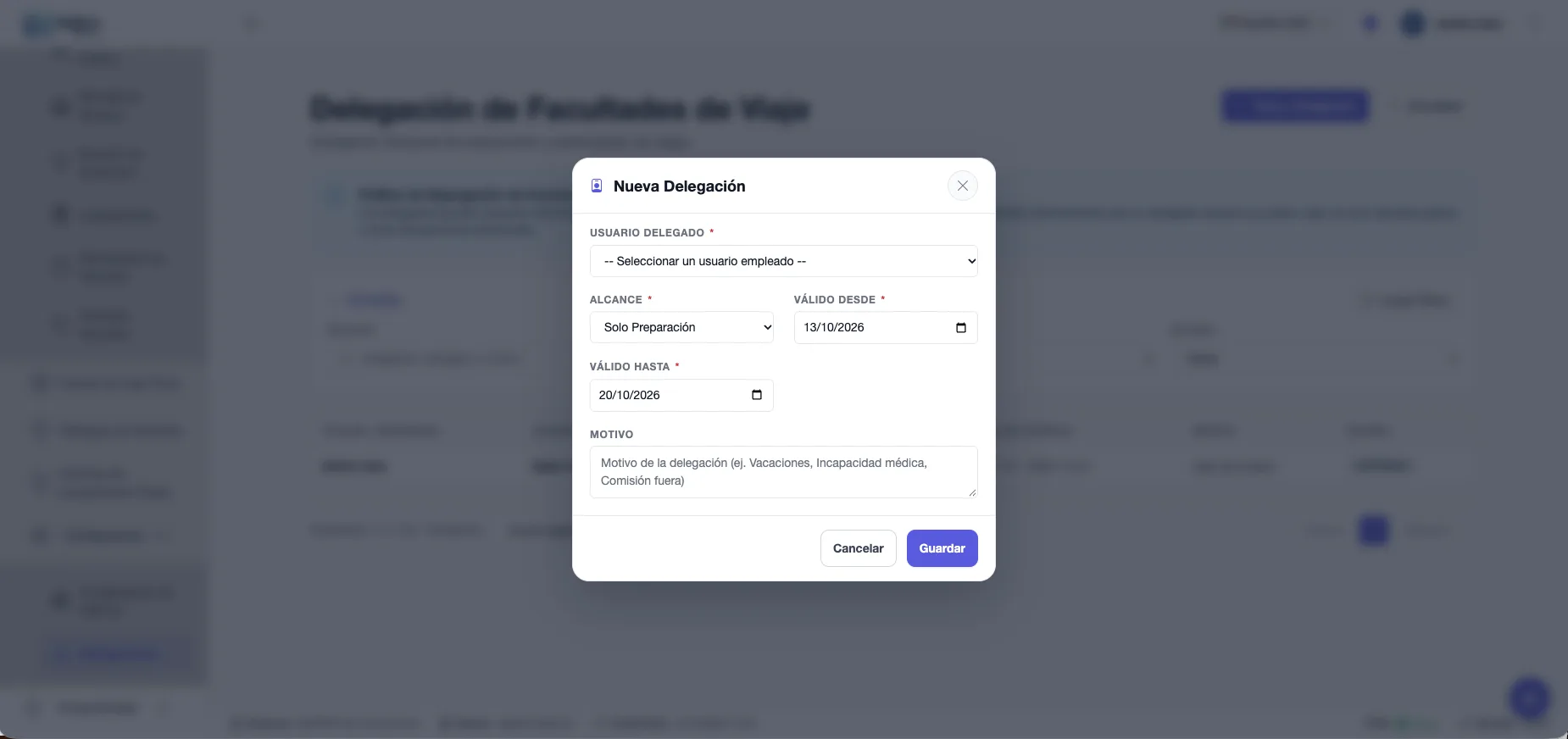This screenshot has height=739, width=1568.
Task: Save the delegation with Guardar
Action: (942, 548)
